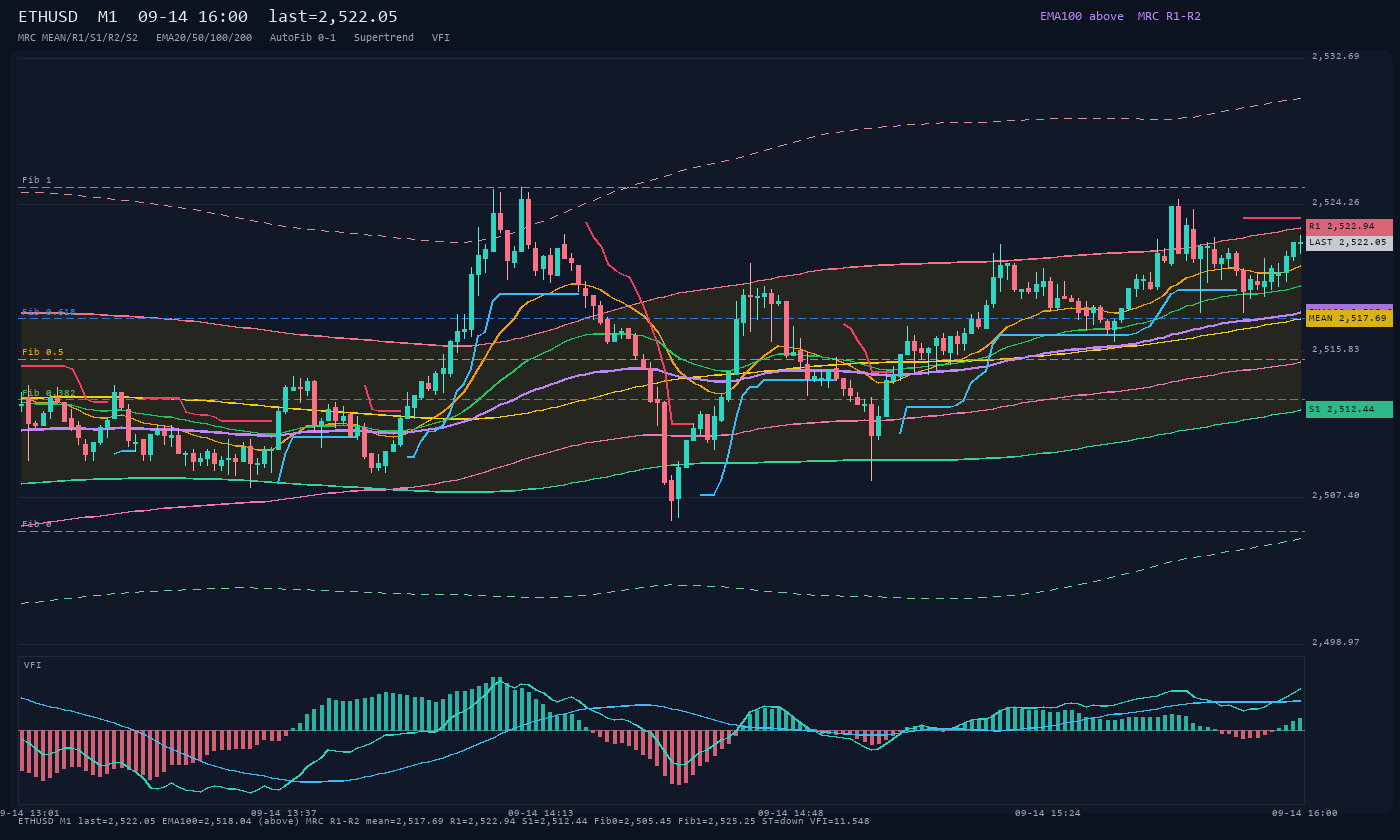
Task: Click the 2,507.40 price axis label
Action: (1336, 495)
